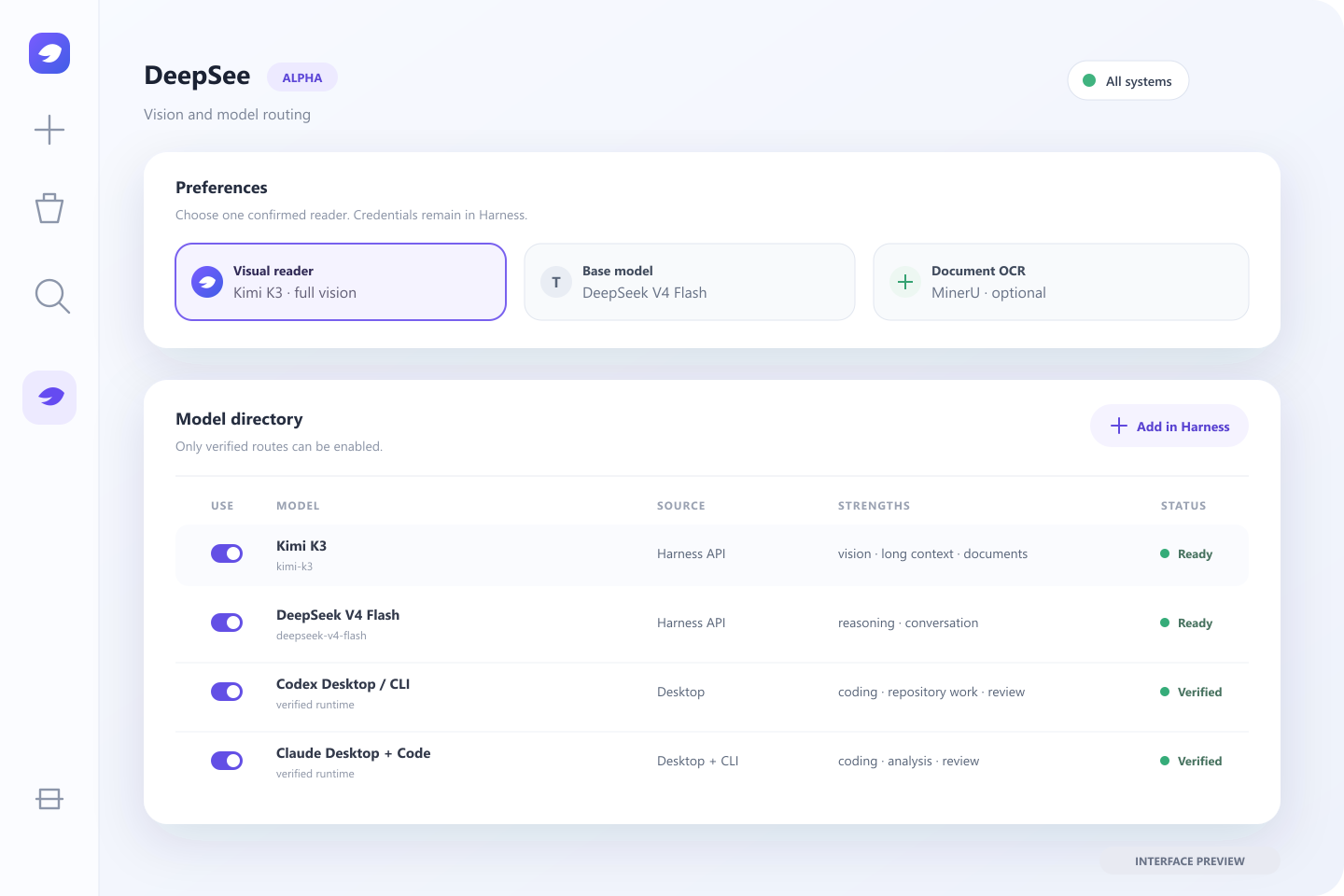Turn off the Claude Desktop + Code switch
The height and width of the screenshot is (896, 1344).
pyautogui.click(x=227, y=761)
